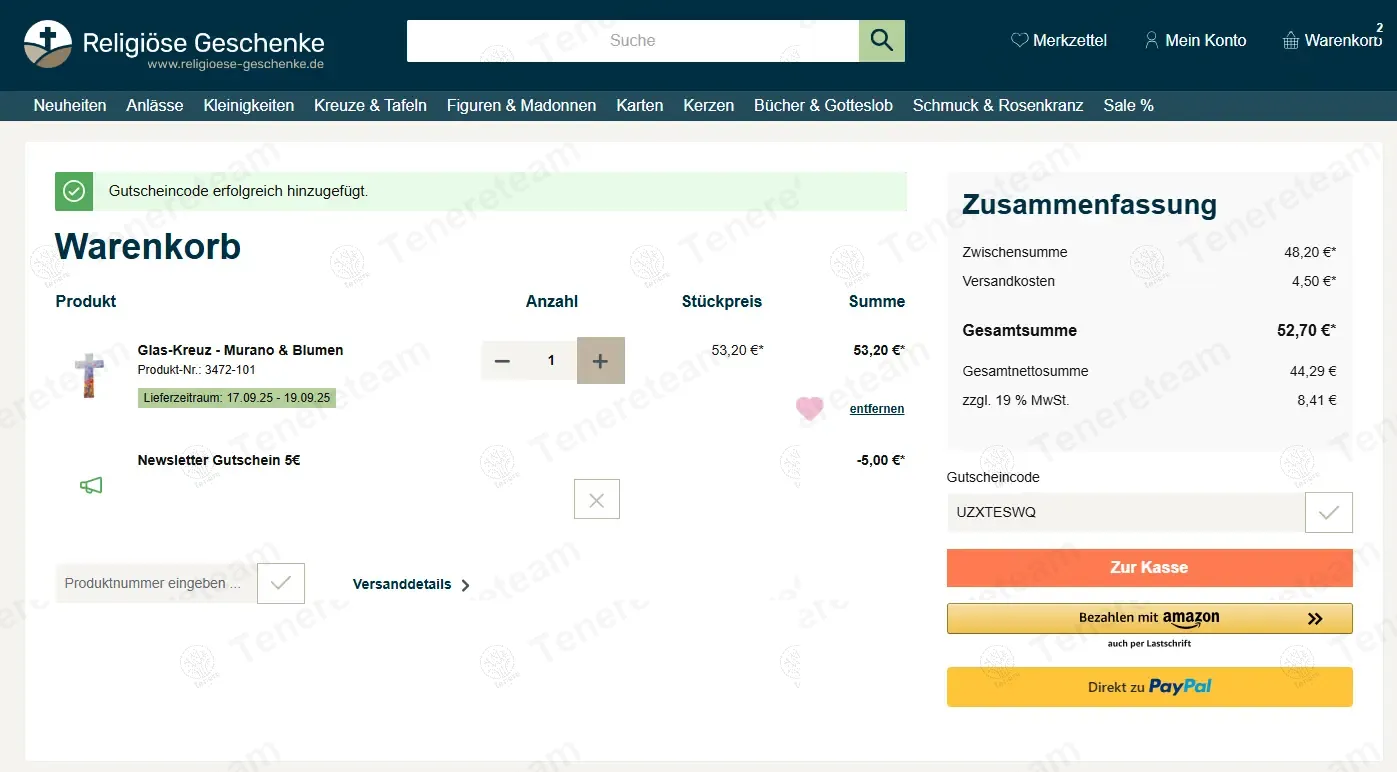Open the Bücher & Gotteslob menu
The width and height of the screenshot is (1397, 772).
click(x=824, y=105)
